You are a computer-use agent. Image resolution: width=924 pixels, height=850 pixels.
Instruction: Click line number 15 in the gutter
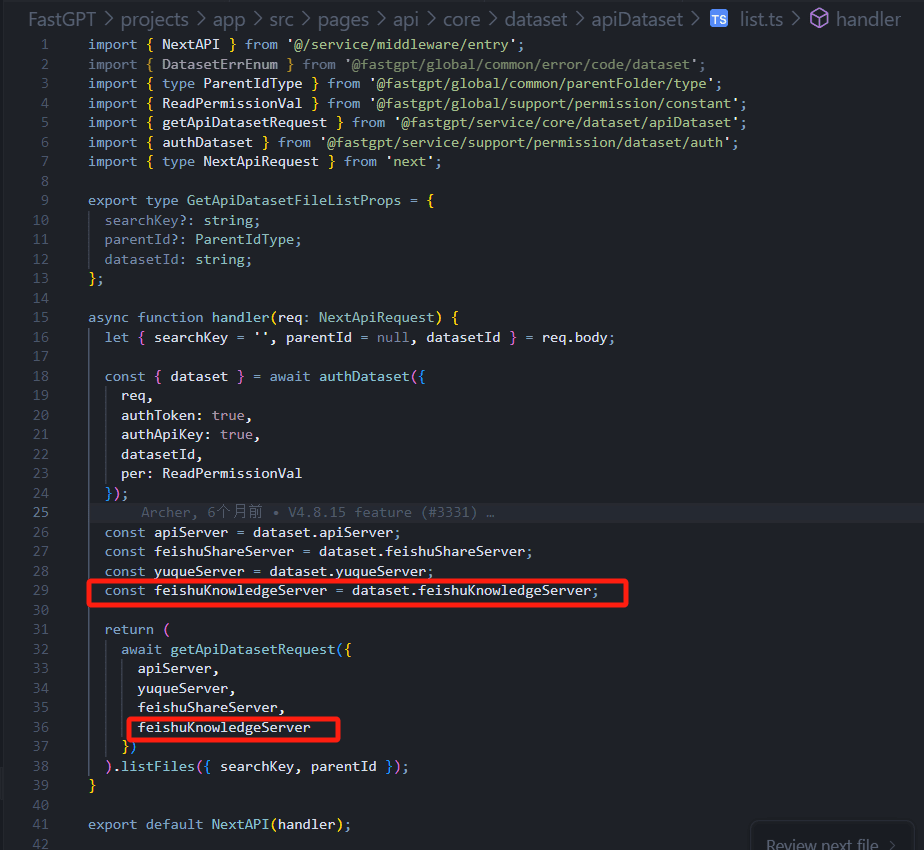point(40,317)
